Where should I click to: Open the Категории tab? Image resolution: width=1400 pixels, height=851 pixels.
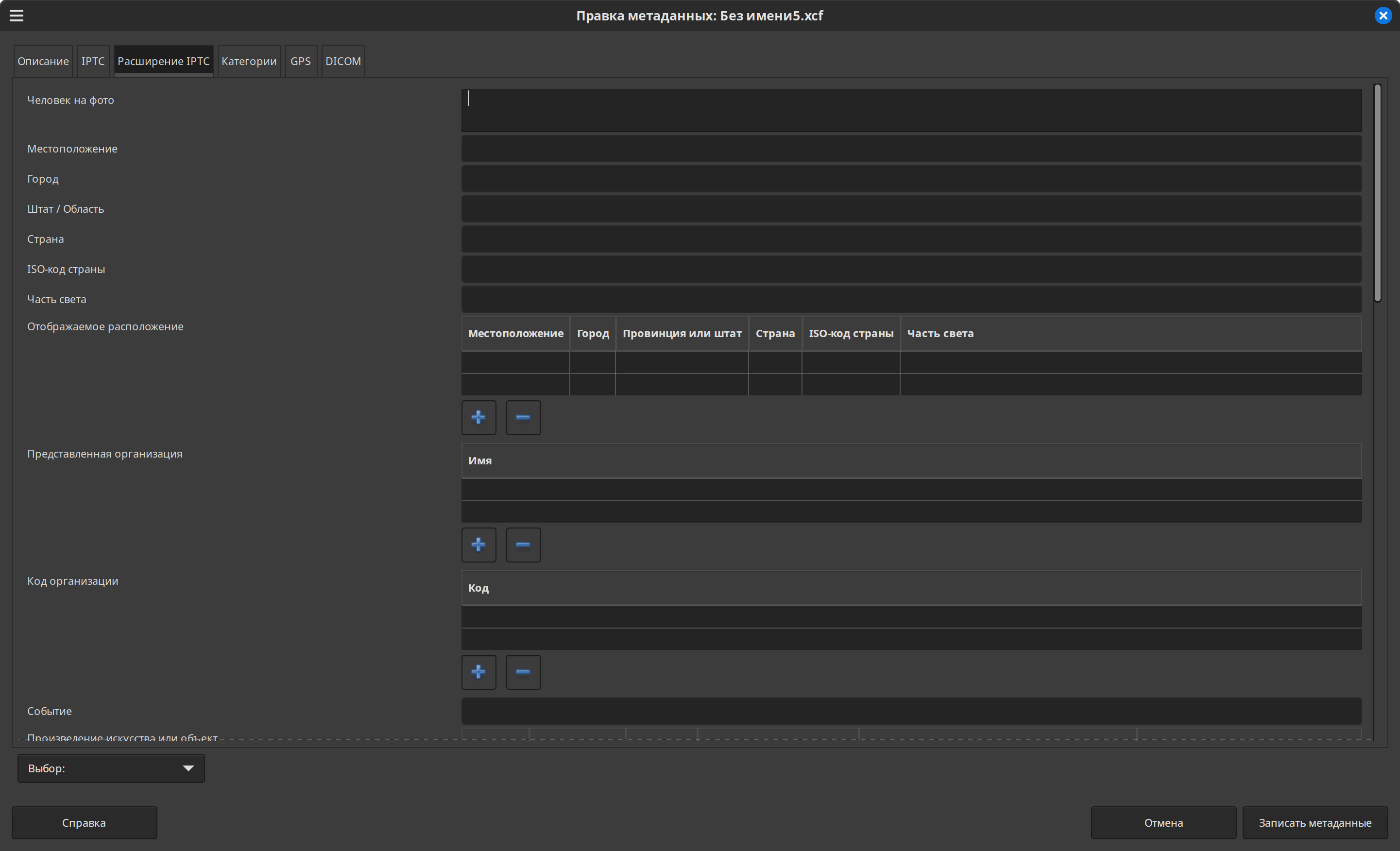click(x=249, y=61)
